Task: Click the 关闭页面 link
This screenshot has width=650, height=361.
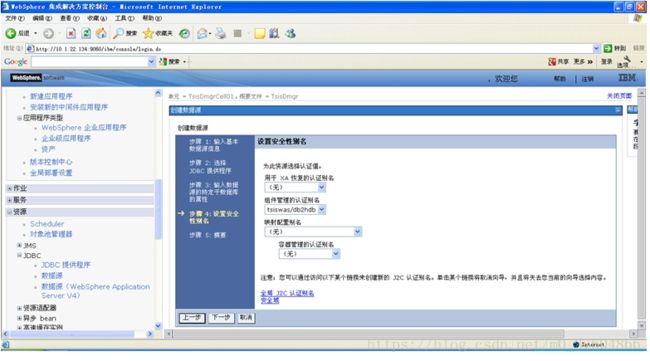Action: click(x=619, y=96)
